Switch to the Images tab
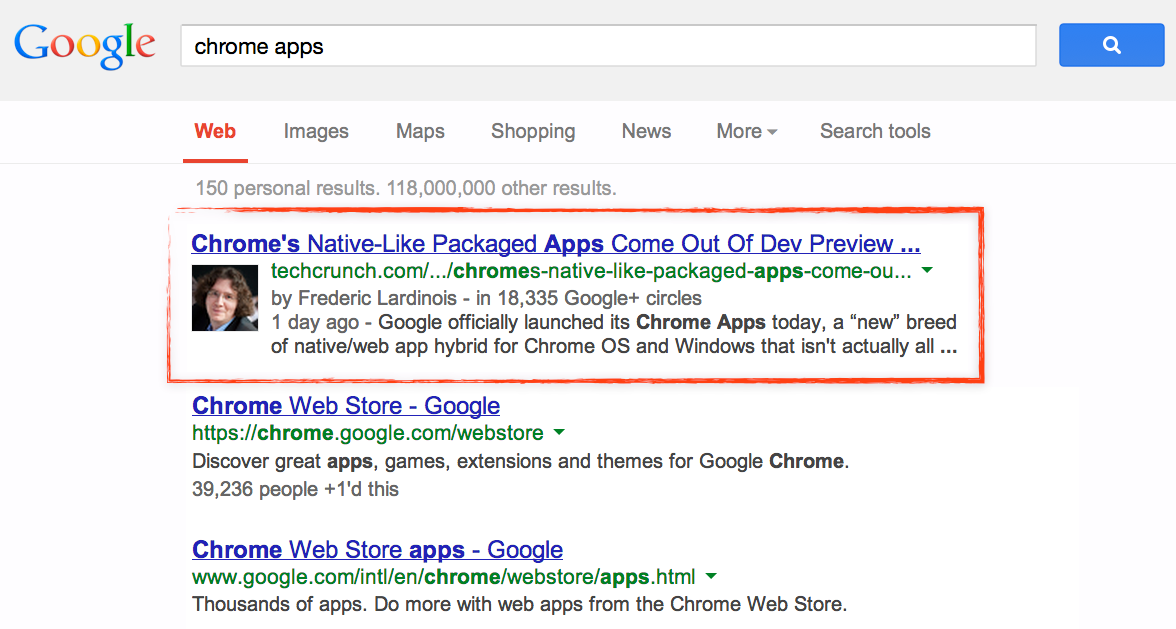 pyautogui.click(x=316, y=131)
